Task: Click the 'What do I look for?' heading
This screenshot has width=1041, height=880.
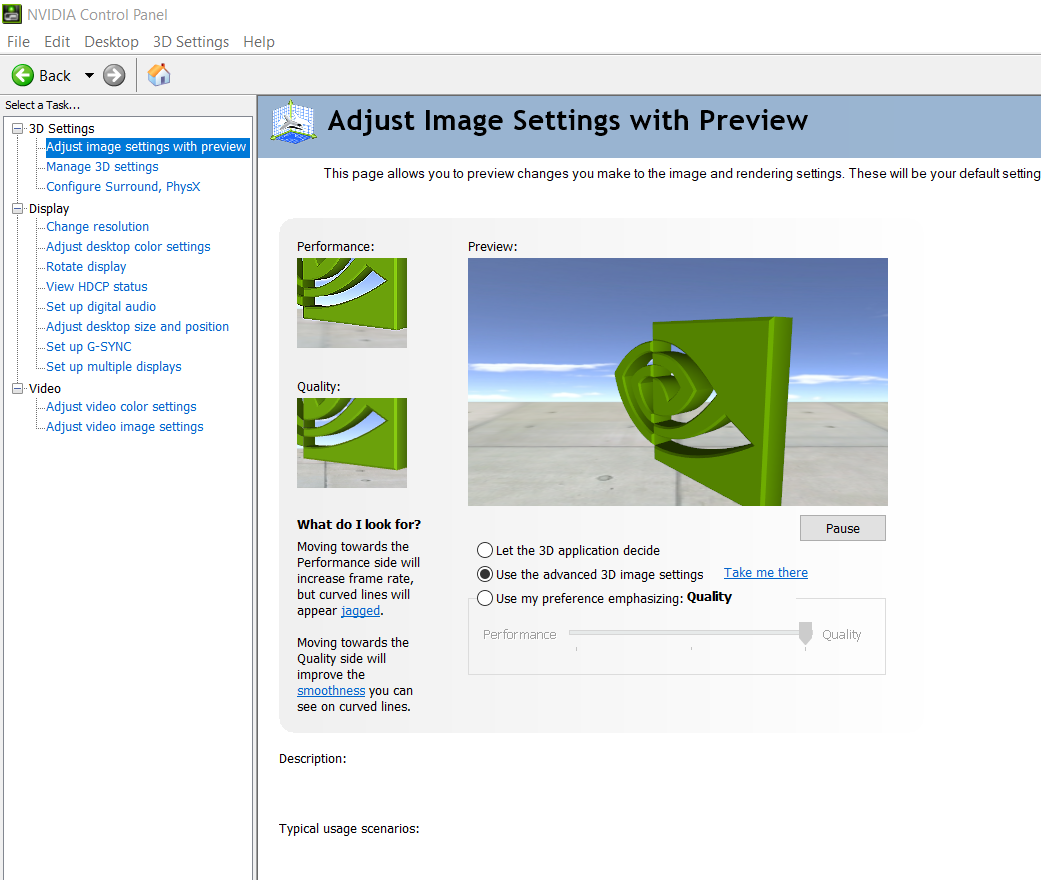Action: click(x=359, y=525)
